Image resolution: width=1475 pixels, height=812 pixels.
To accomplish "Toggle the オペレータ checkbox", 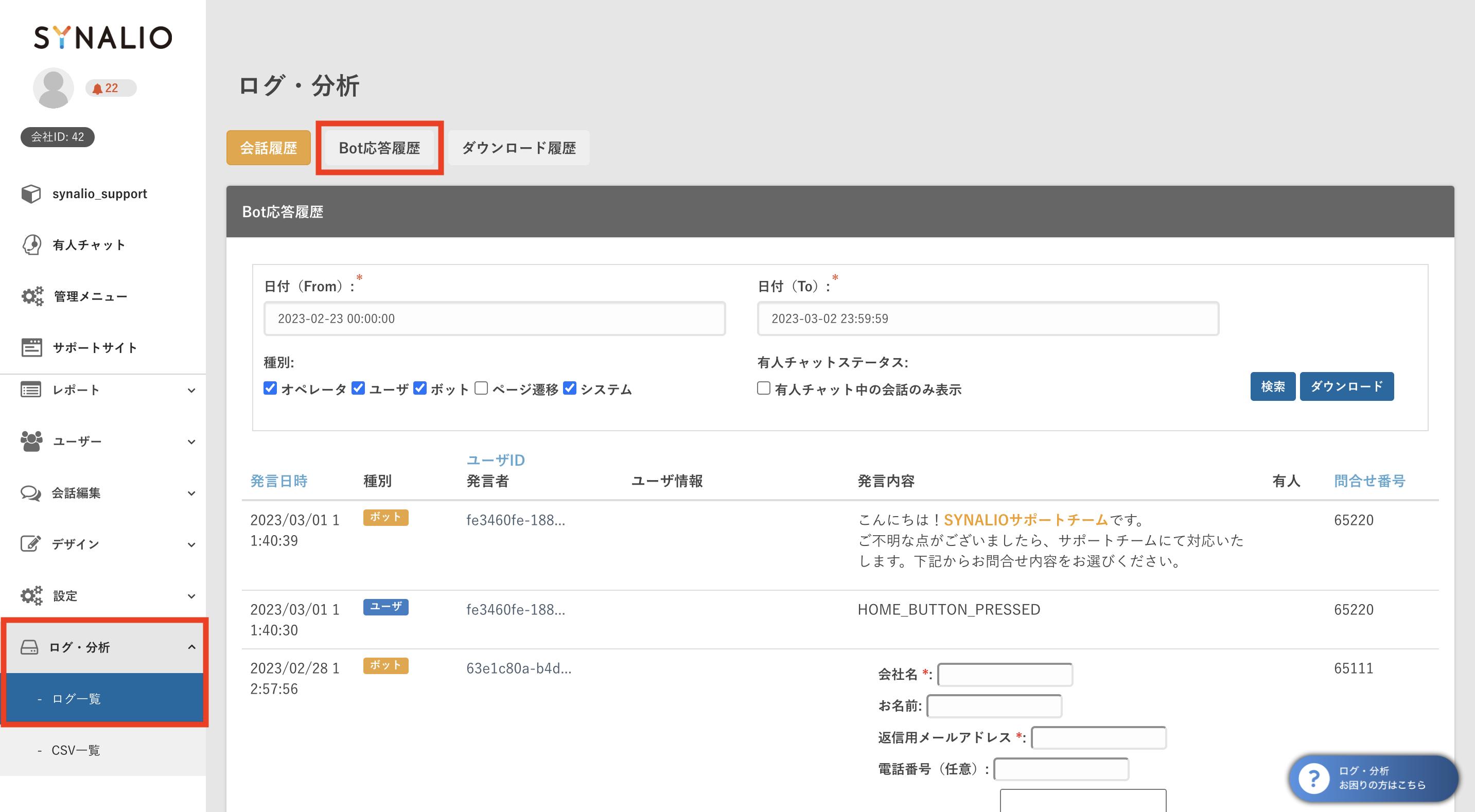I will [x=270, y=387].
